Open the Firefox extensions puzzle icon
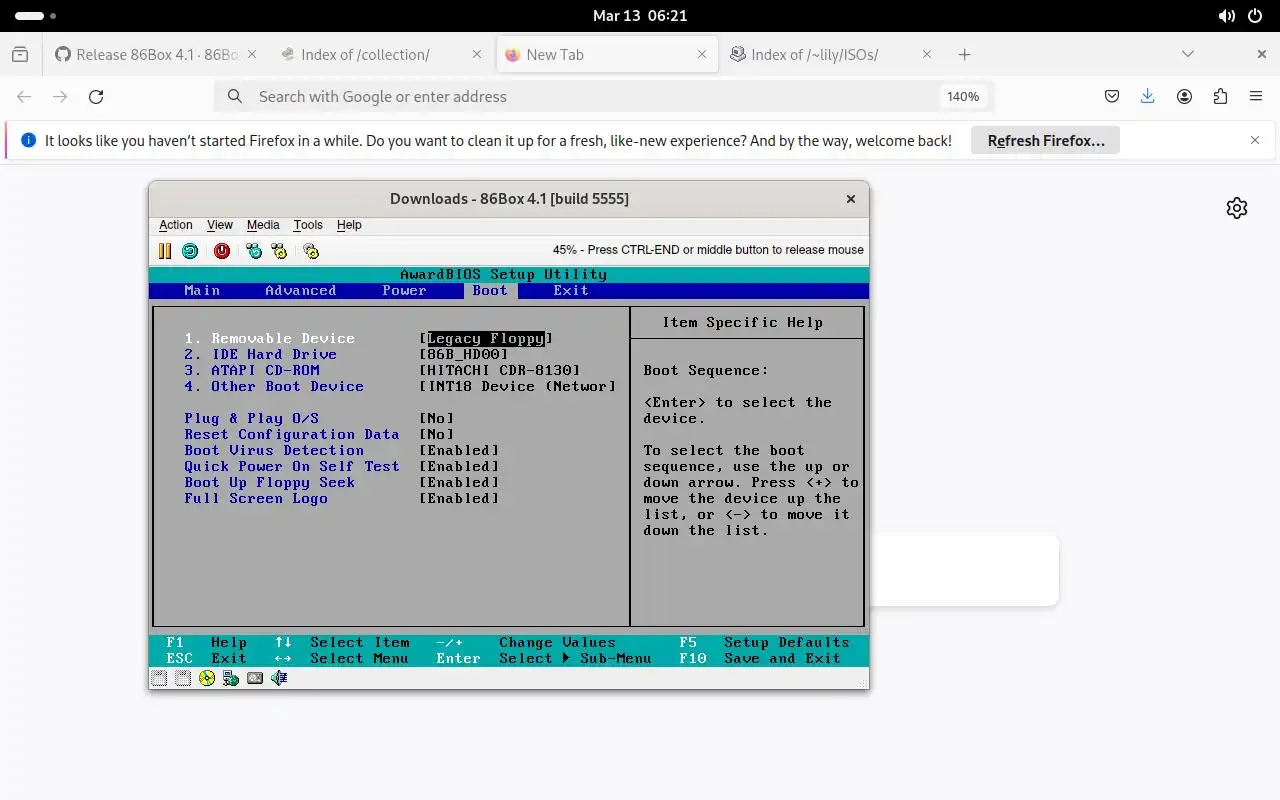Viewport: 1280px width, 800px height. 1220,97
